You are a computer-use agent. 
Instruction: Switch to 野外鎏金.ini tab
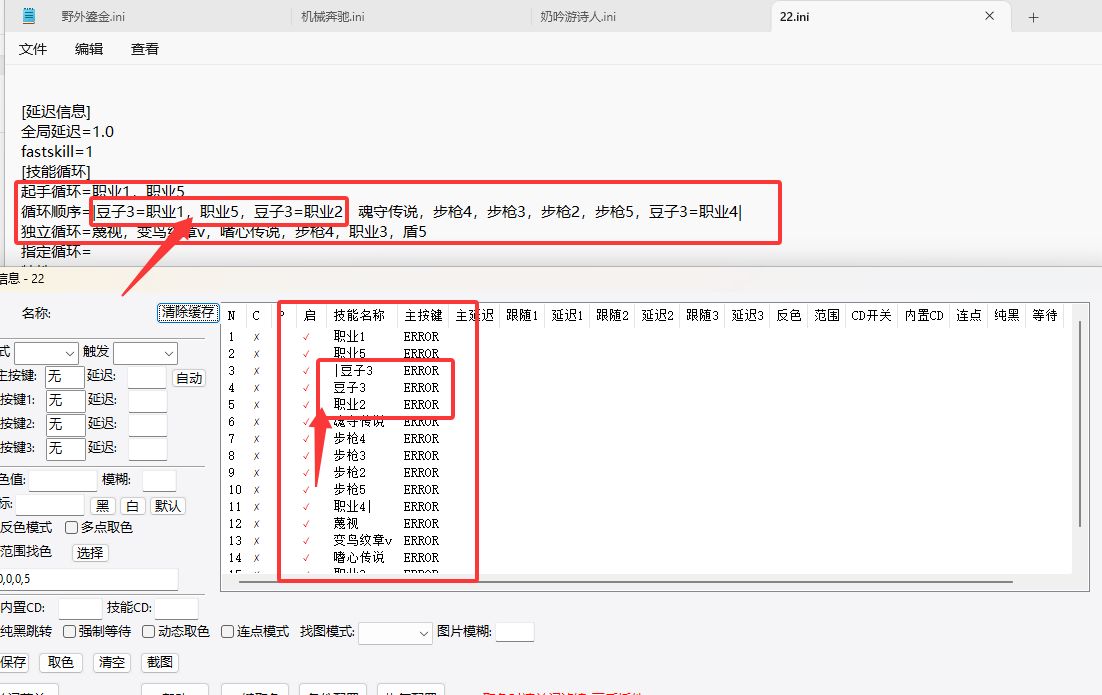93,16
